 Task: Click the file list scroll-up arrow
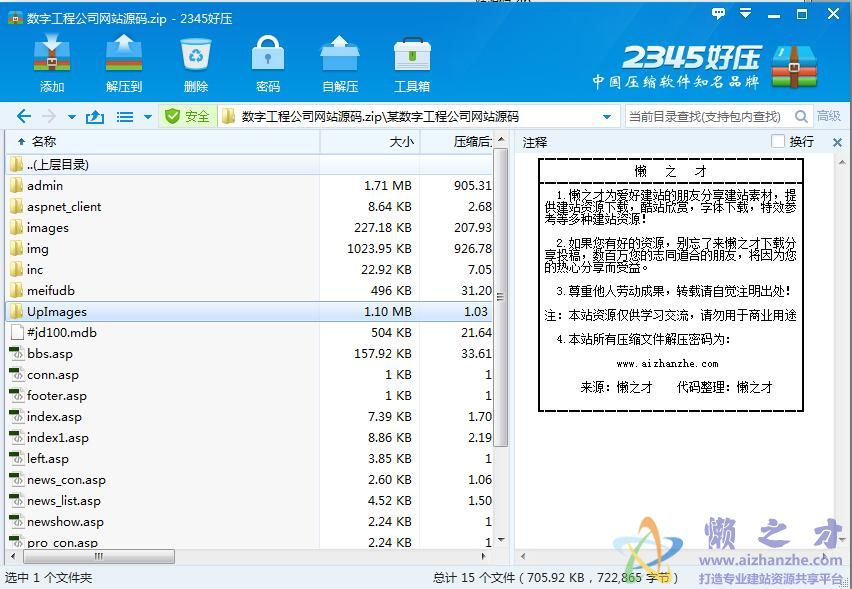point(501,140)
